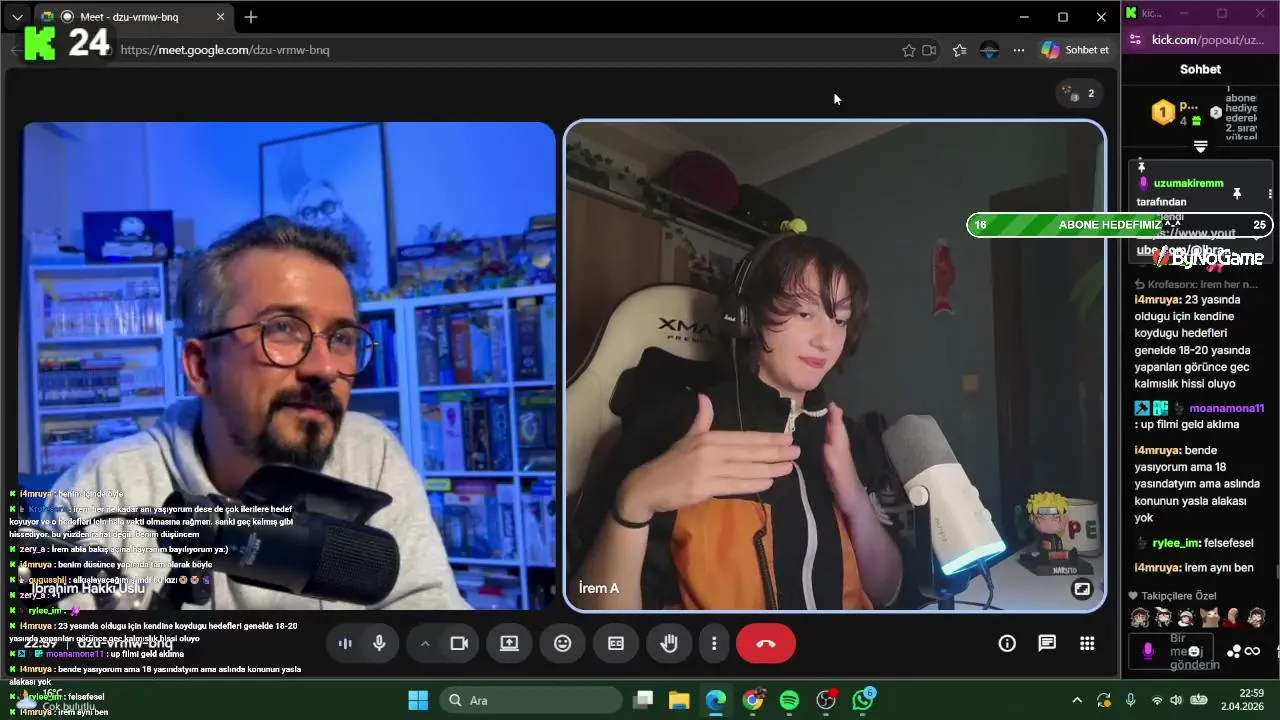The height and width of the screenshot is (720, 1280).
Task: Open the emoji reactions in Meet
Action: click(562, 644)
